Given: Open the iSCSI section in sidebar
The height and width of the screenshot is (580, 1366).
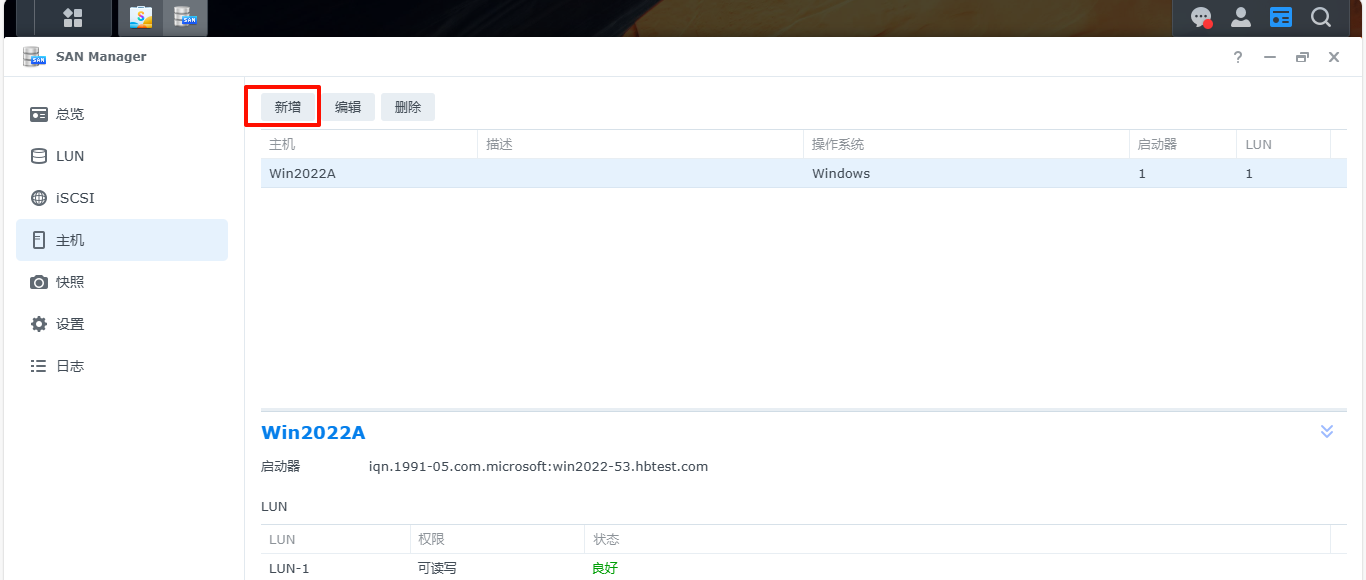Looking at the screenshot, I should point(75,198).
